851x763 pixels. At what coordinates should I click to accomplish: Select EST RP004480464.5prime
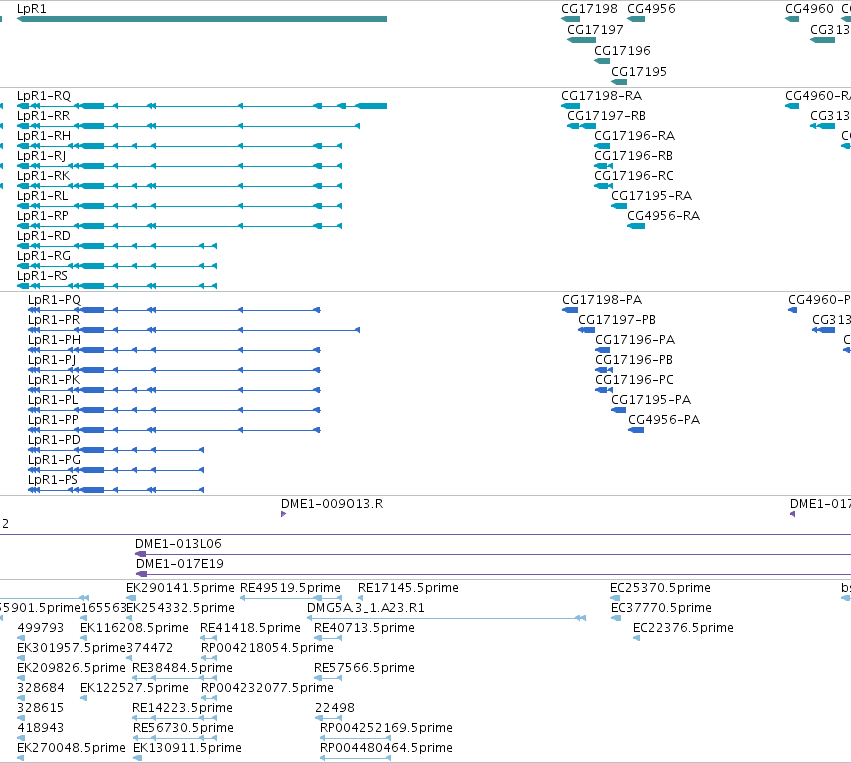tap(355, 758)
